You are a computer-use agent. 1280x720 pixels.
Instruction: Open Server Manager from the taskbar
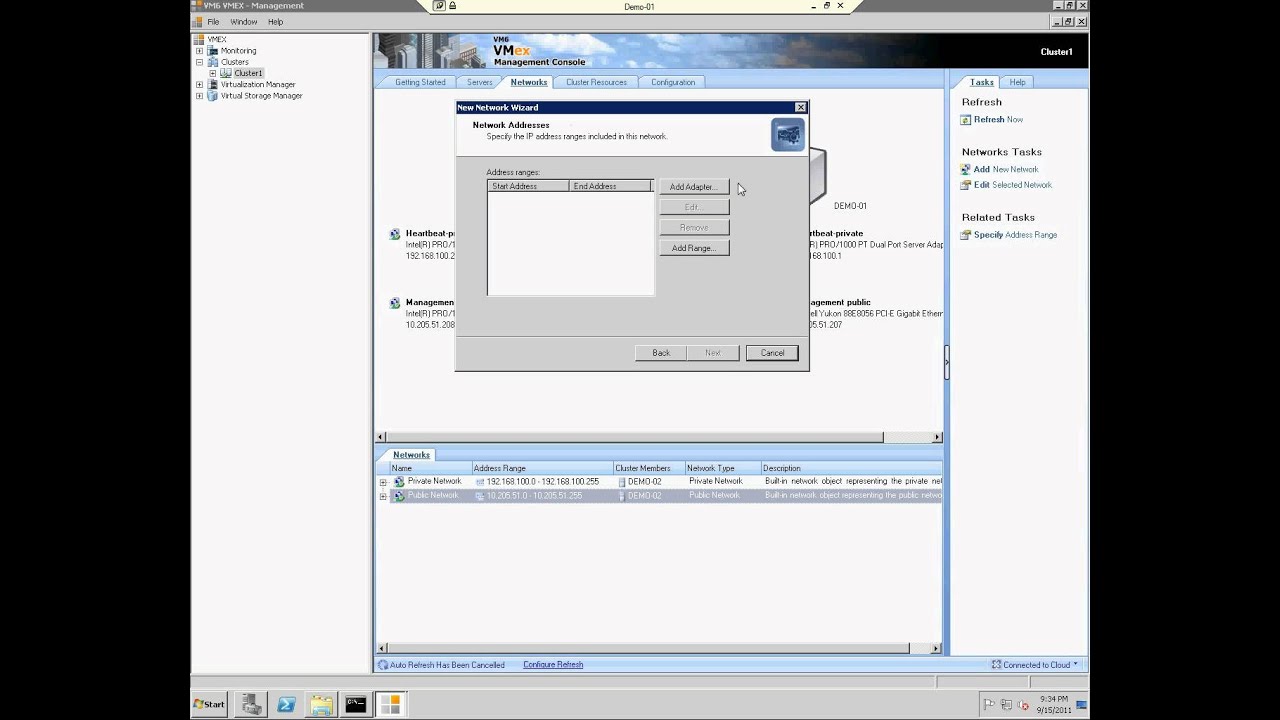(x=252, y=705)
